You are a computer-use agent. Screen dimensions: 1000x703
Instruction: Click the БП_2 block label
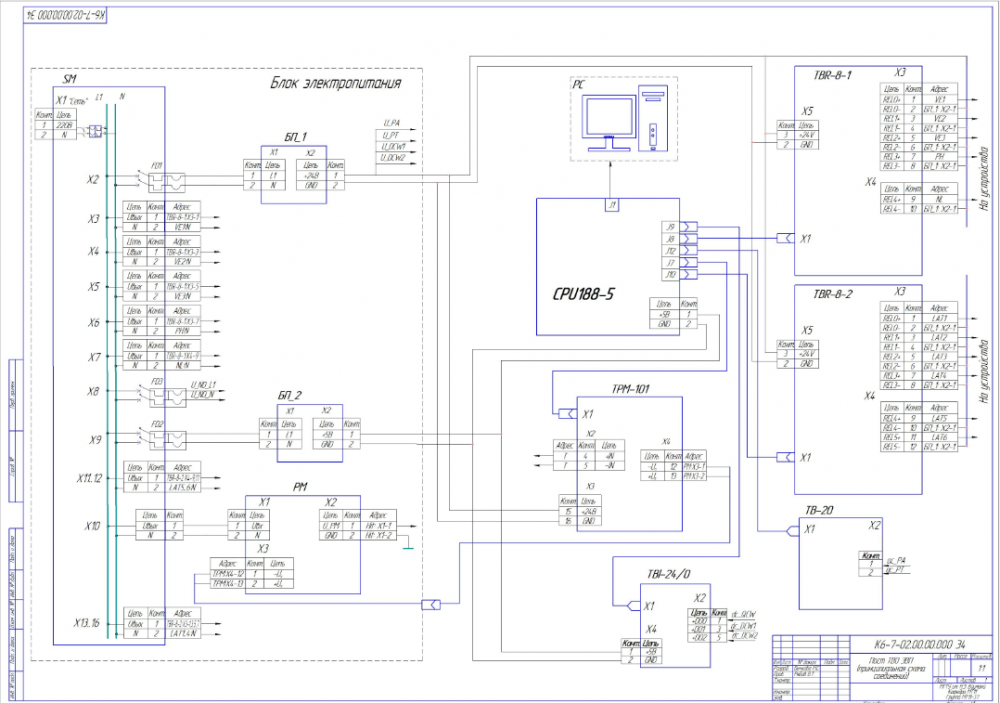pos(290,396)
